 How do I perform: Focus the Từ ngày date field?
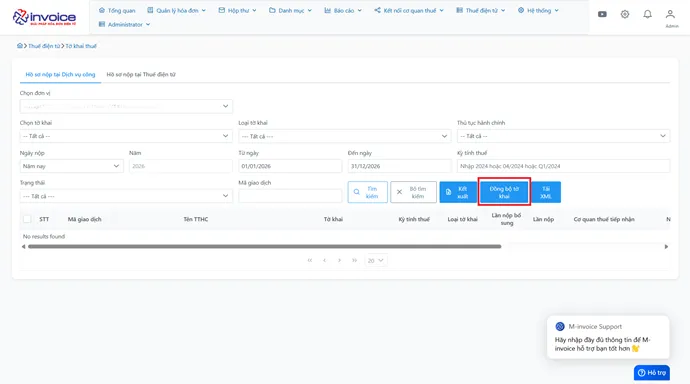pos(290,166)
